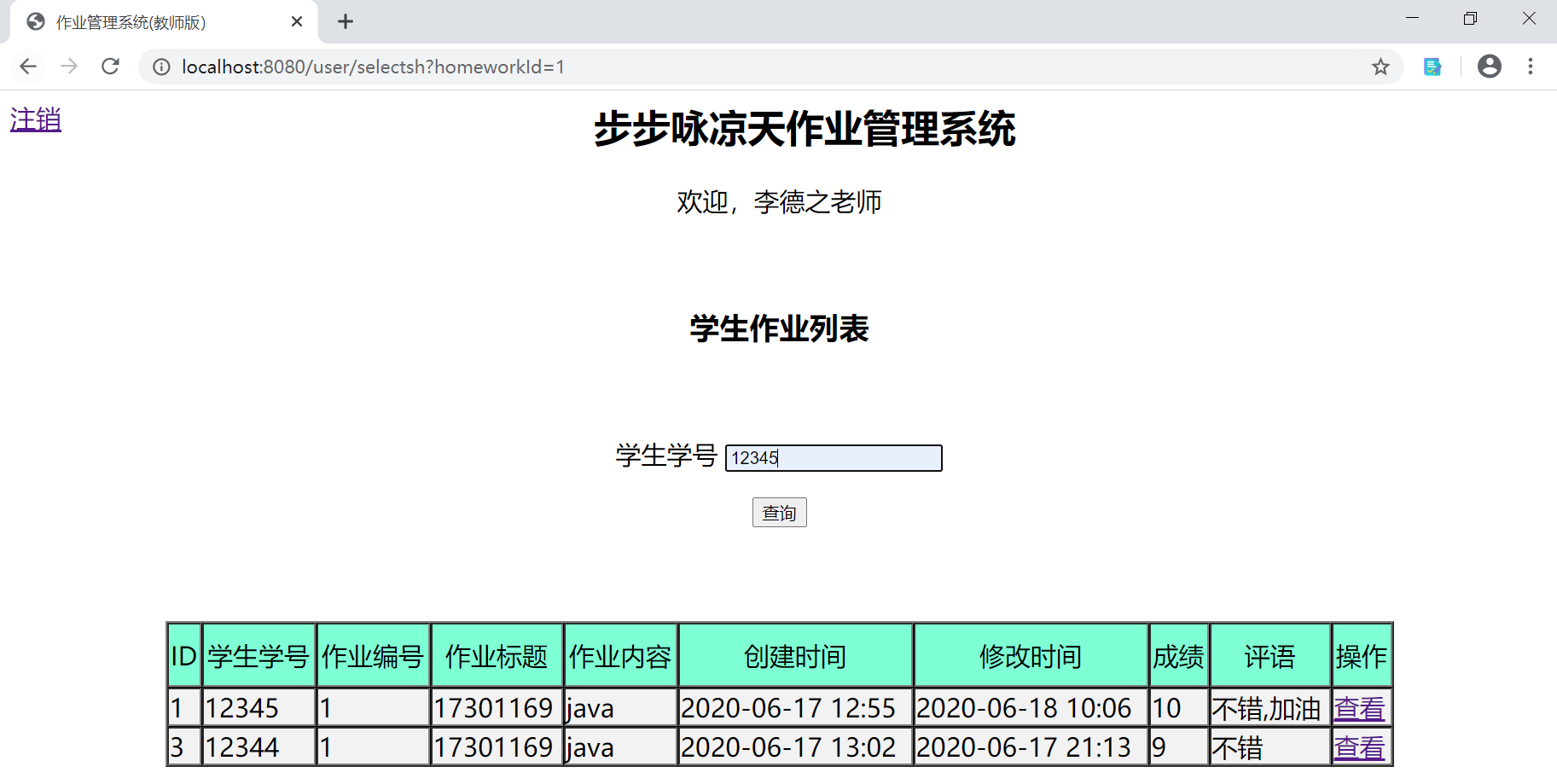
Task: Bookmark this page with the star icon
Action: tap(1380, 67)
